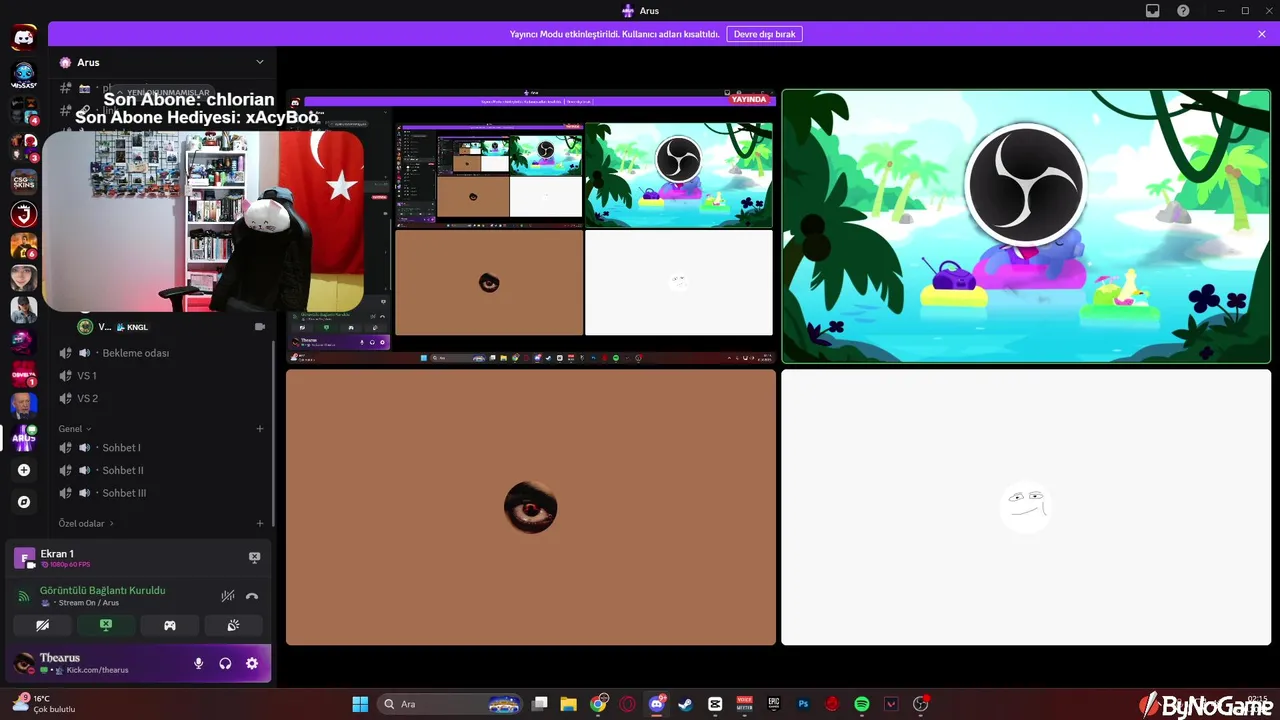Open the weather widget showing 16°C

(43, 703)
